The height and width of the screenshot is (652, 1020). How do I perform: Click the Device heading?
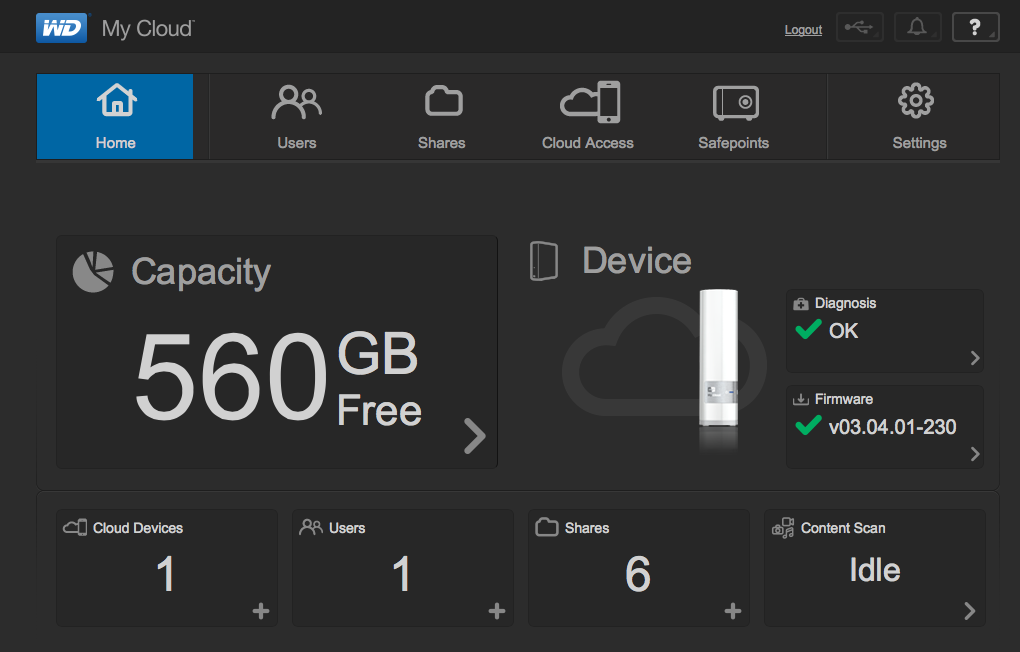tap(637, 261)
